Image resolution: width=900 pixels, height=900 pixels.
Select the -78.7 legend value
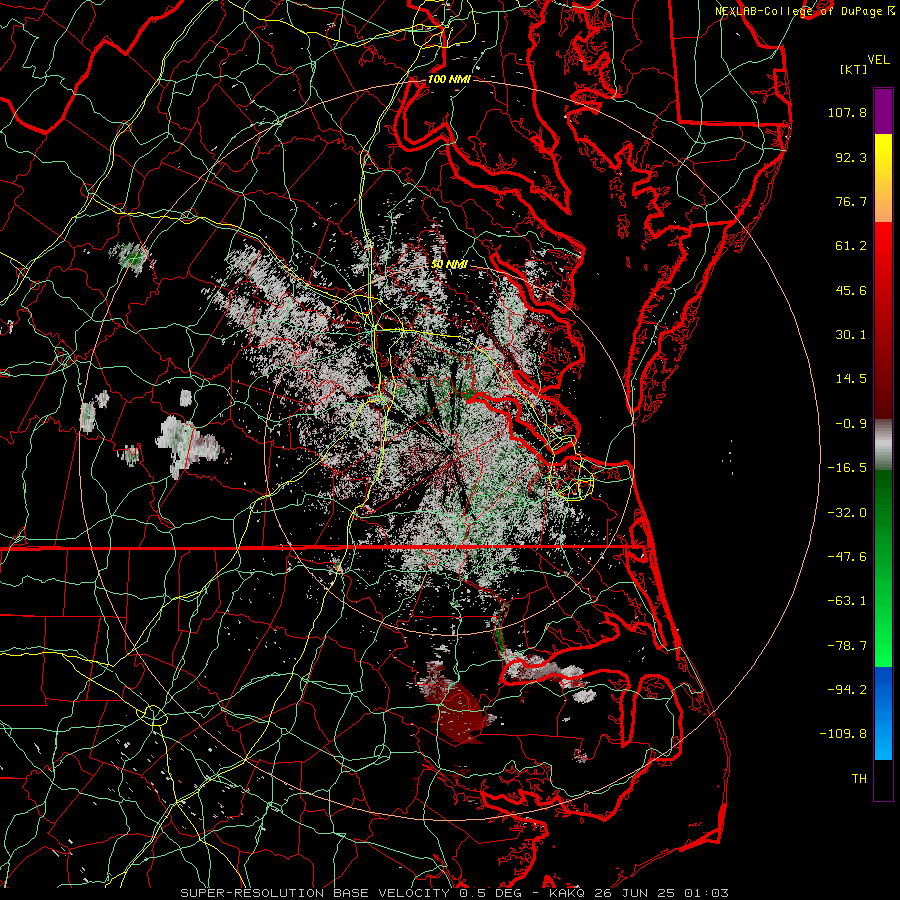pyautogui.click(x=847, y=646)
